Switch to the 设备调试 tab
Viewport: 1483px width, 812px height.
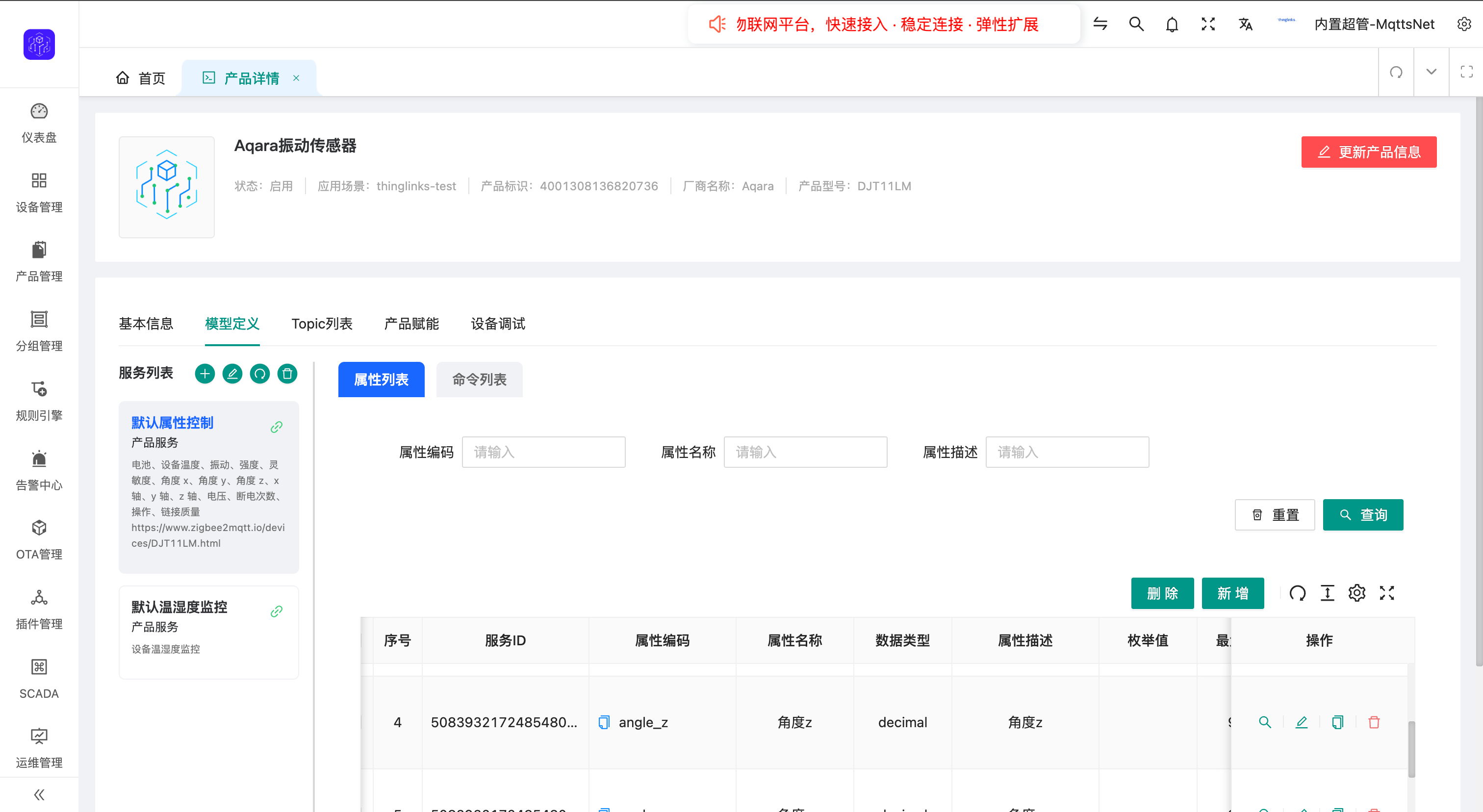(x=498, y=324)
